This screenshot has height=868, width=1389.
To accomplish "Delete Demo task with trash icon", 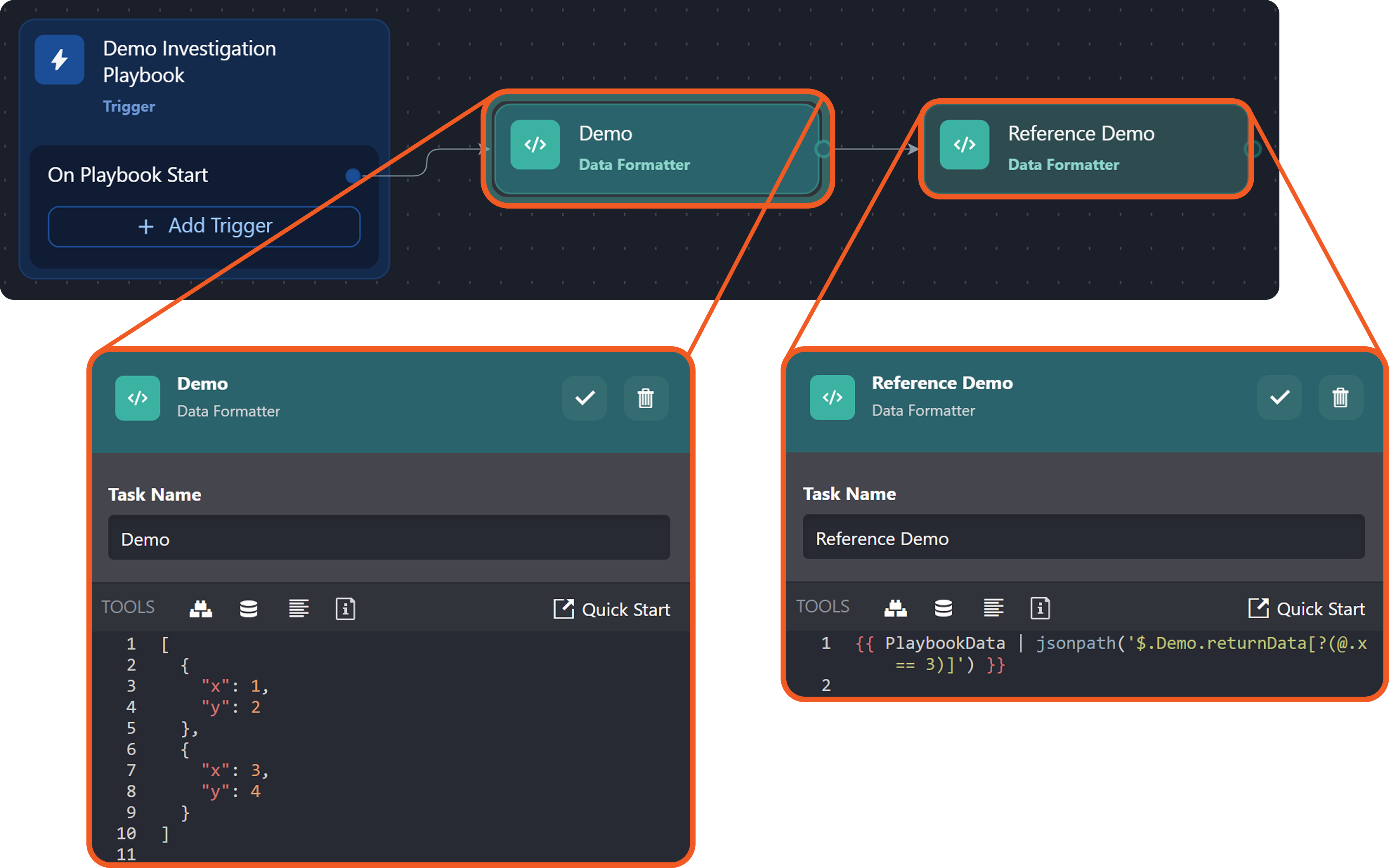I will pos(645,398).
